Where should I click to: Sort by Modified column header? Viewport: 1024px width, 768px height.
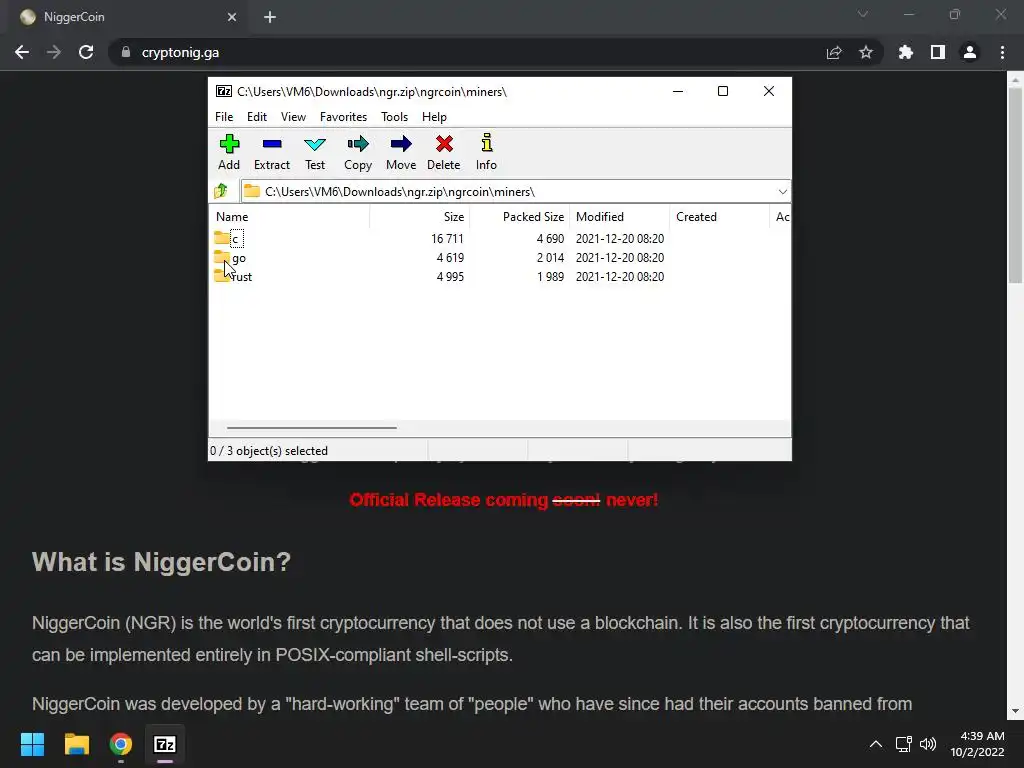(619, 217)
